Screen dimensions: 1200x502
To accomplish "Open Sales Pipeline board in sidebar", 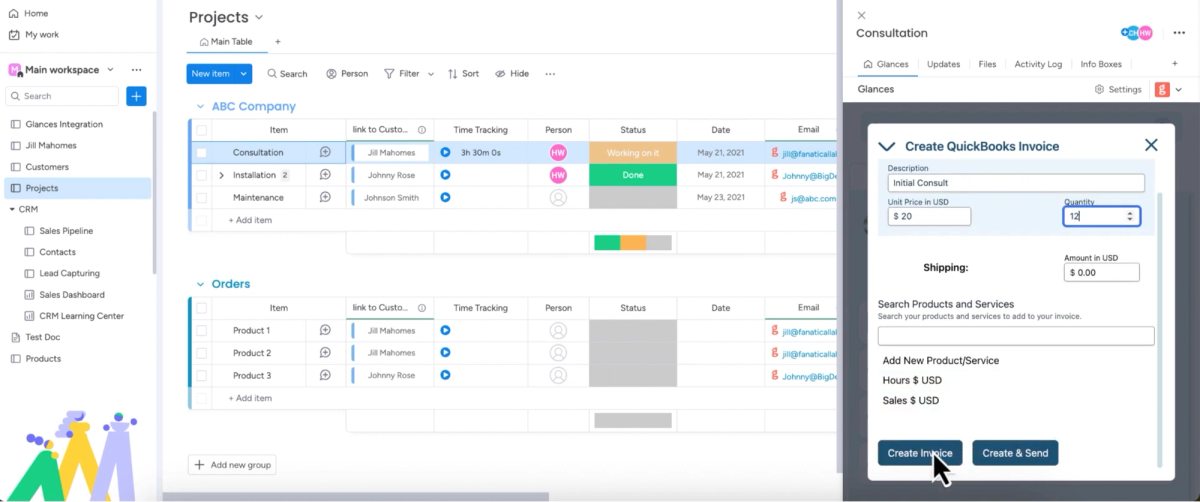I will point(66,231).
